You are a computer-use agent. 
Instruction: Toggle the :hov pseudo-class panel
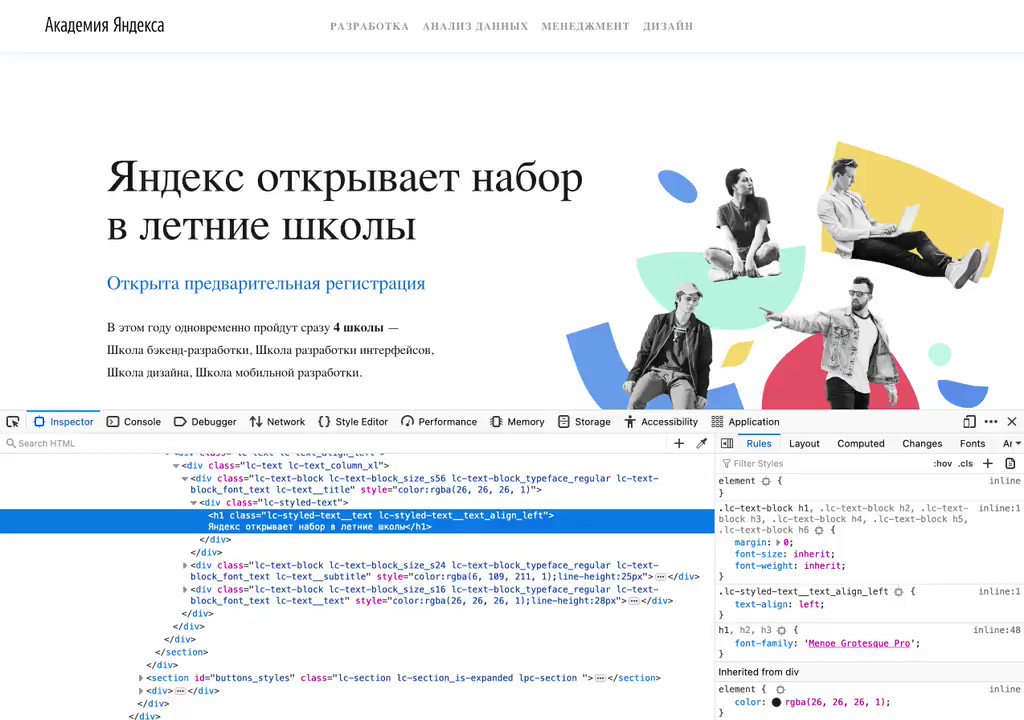[x=942, y=463]
